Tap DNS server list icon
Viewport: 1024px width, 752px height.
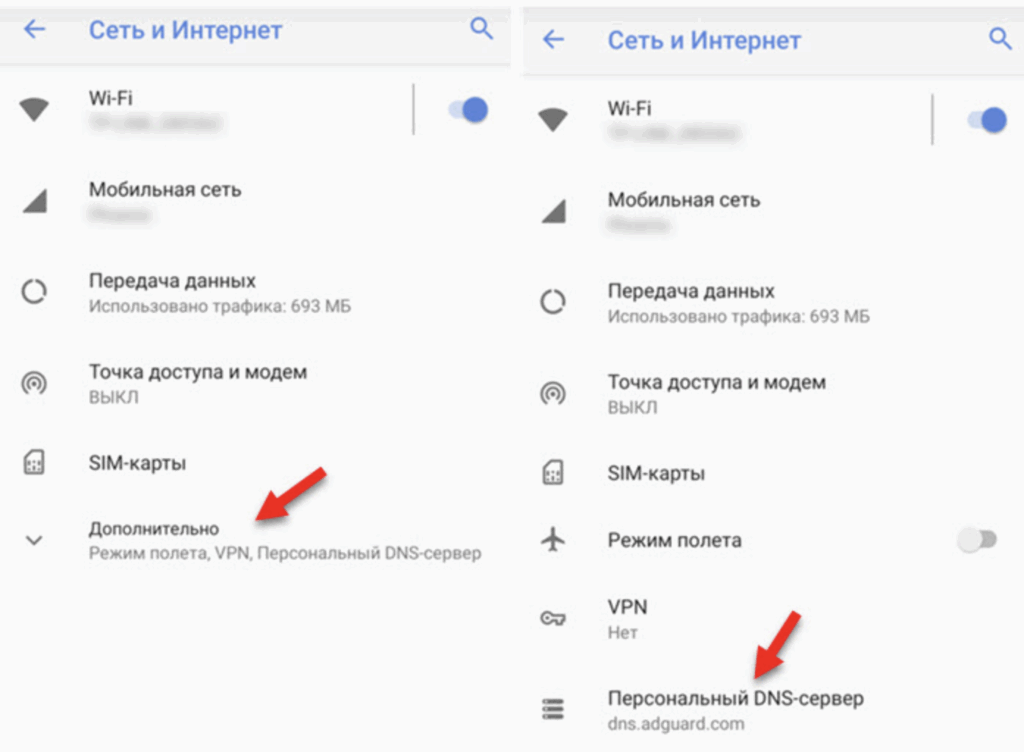click(553, 710)
